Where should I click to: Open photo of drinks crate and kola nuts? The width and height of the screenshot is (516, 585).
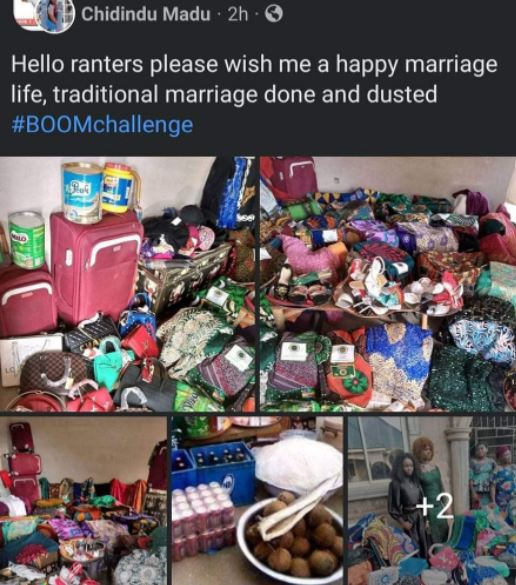click(257, 501)
